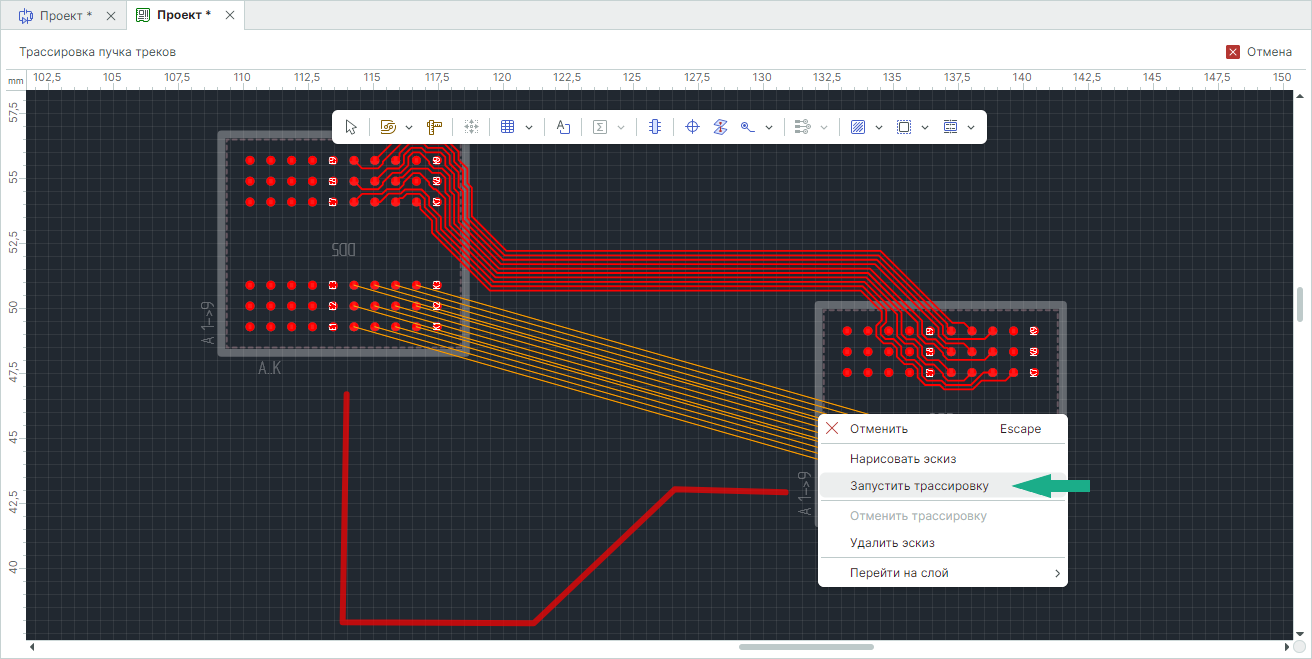Open the dashed rectangle area tool dropdown
The image size is (1312, 659).
(925, 127)
